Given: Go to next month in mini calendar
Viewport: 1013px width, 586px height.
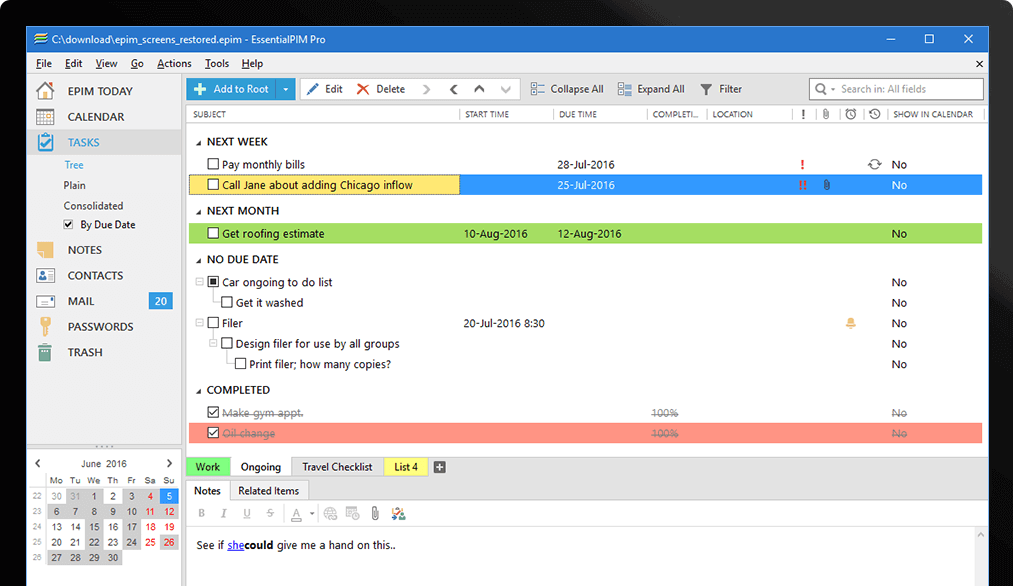Looking at the screenshot, I should 169,463.
